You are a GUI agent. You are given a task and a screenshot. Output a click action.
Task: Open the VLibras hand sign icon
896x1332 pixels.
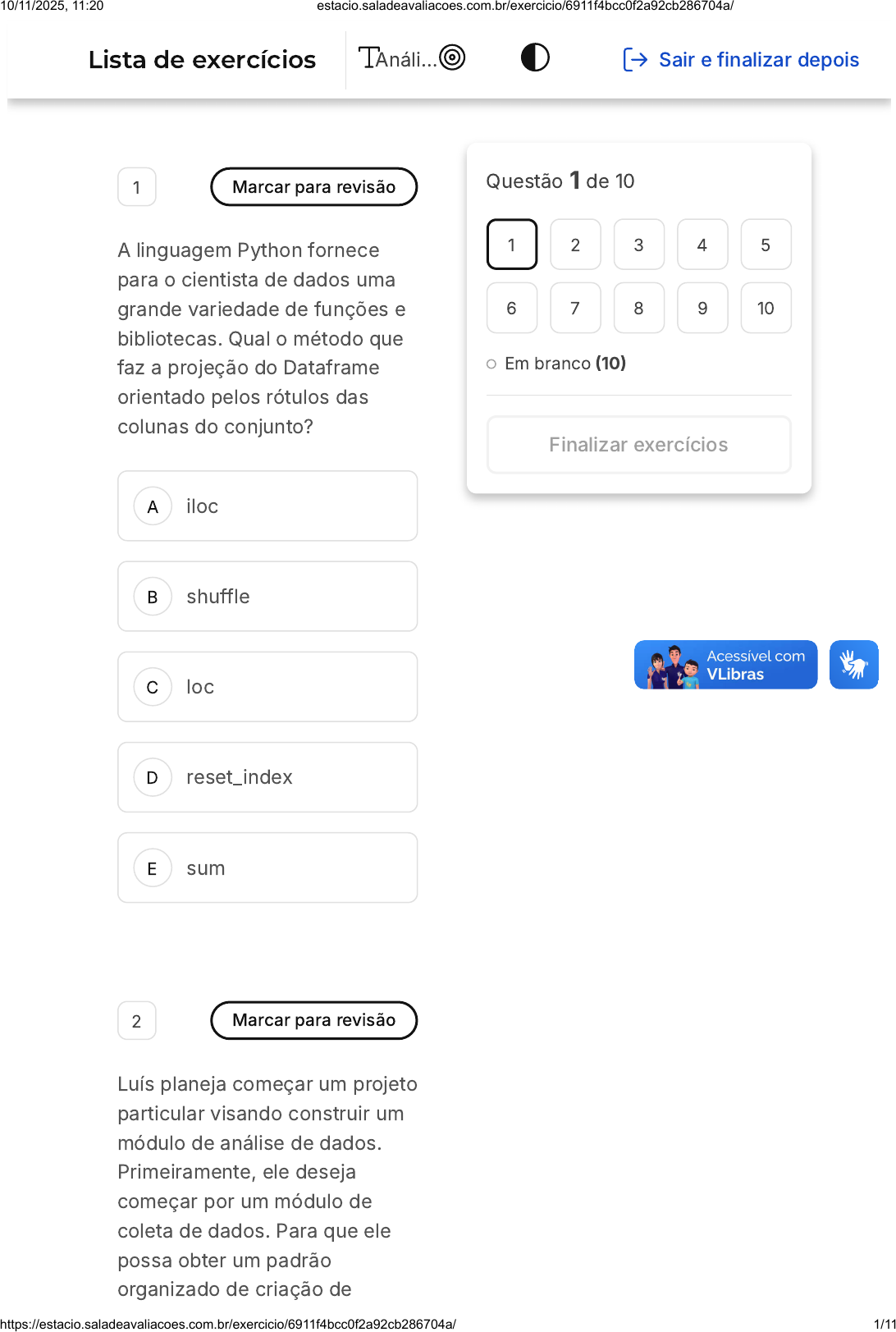click(x=853, y=665)
